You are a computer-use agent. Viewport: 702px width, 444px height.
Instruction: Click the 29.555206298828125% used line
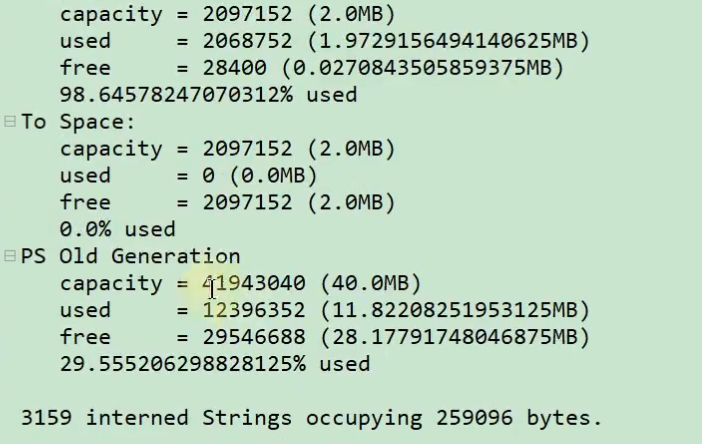[214, 364]
